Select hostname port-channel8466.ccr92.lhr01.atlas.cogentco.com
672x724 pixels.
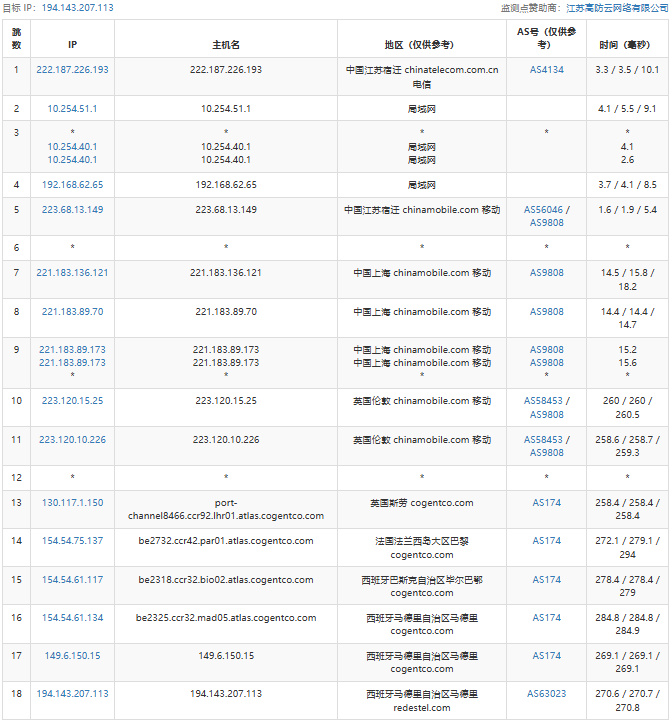226,509
